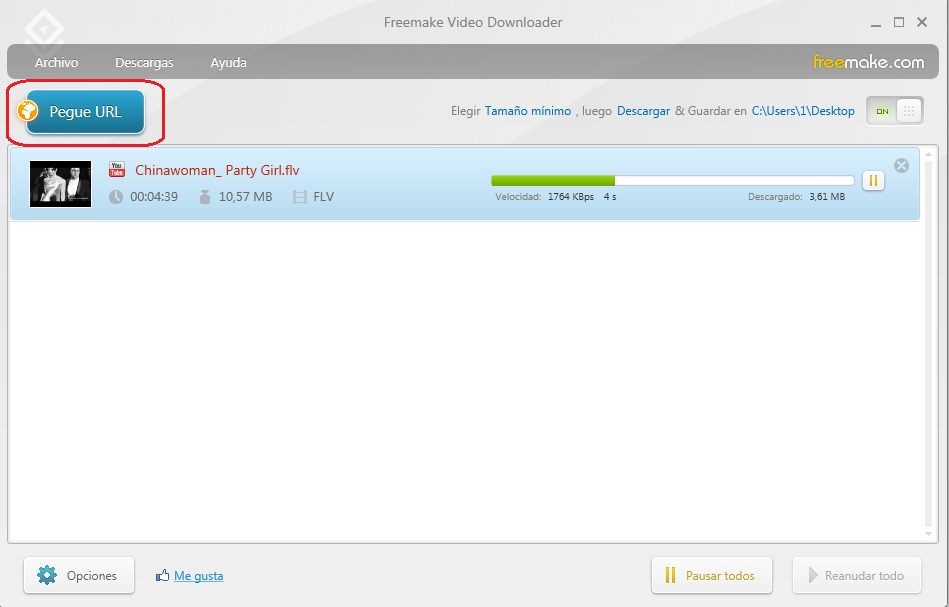Click Pausar todos button
The height and width of the screenshot is (607, 949).
(712, 575)
